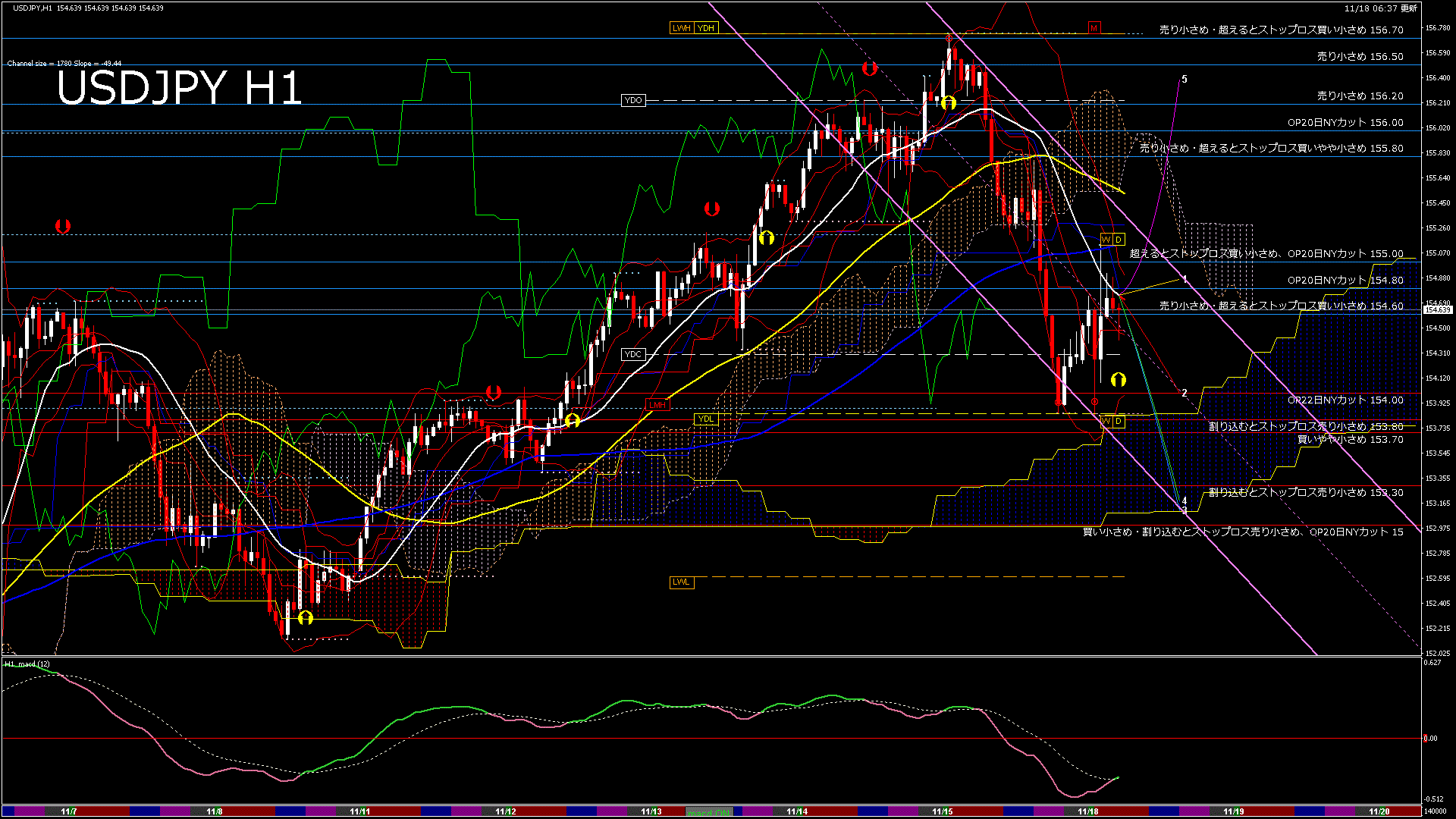
Task: Click the 売り小さめ 156.20 annotation
Action: (1360, 96)
